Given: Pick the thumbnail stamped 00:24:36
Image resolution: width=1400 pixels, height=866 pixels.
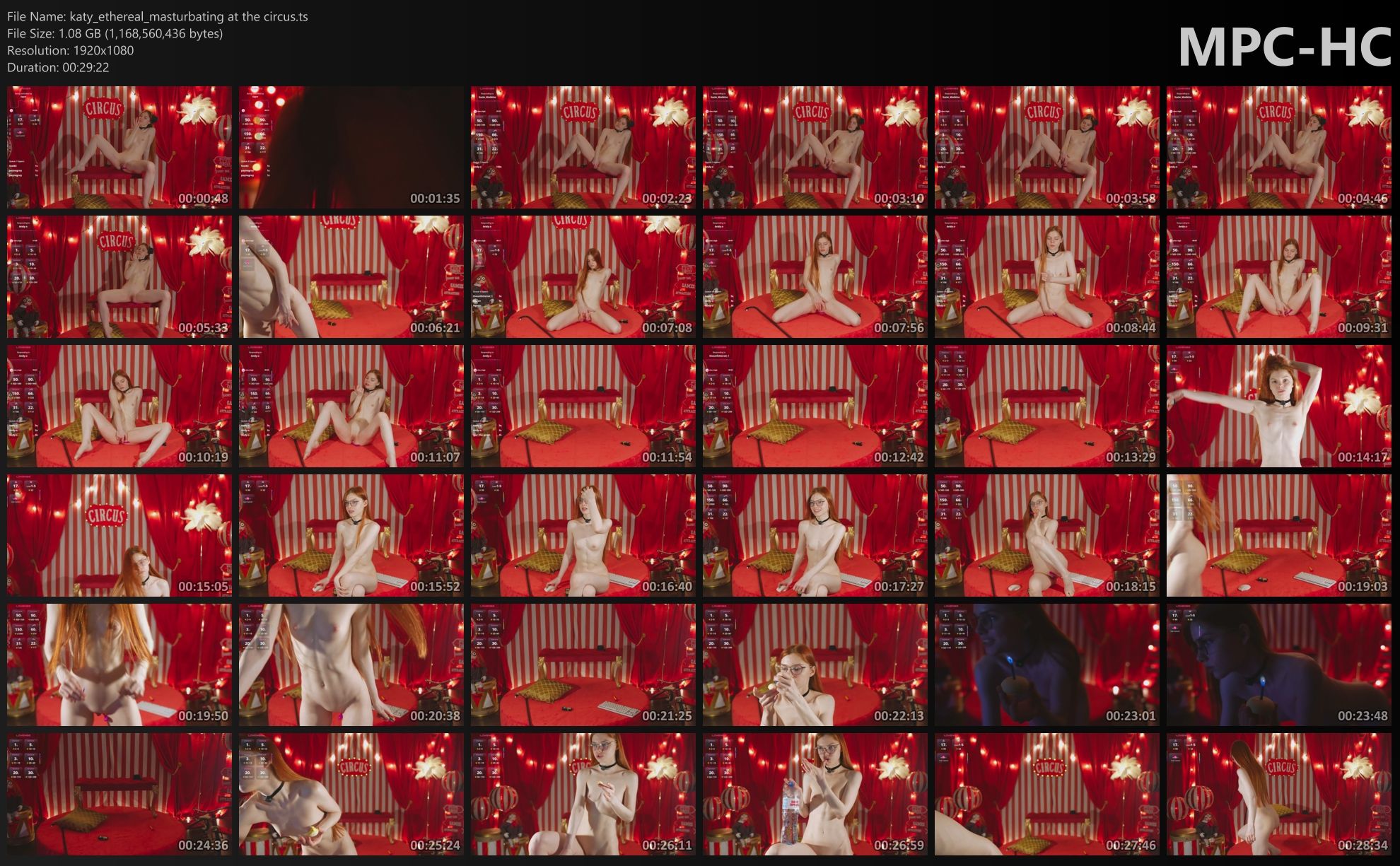Looking at the screenshot, I should [119, 795].
